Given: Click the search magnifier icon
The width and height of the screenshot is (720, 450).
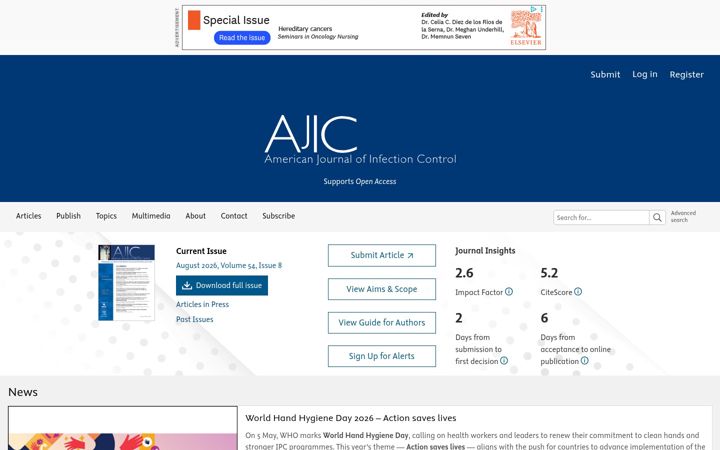Looking at the screenshot, I should click(657, 217).
